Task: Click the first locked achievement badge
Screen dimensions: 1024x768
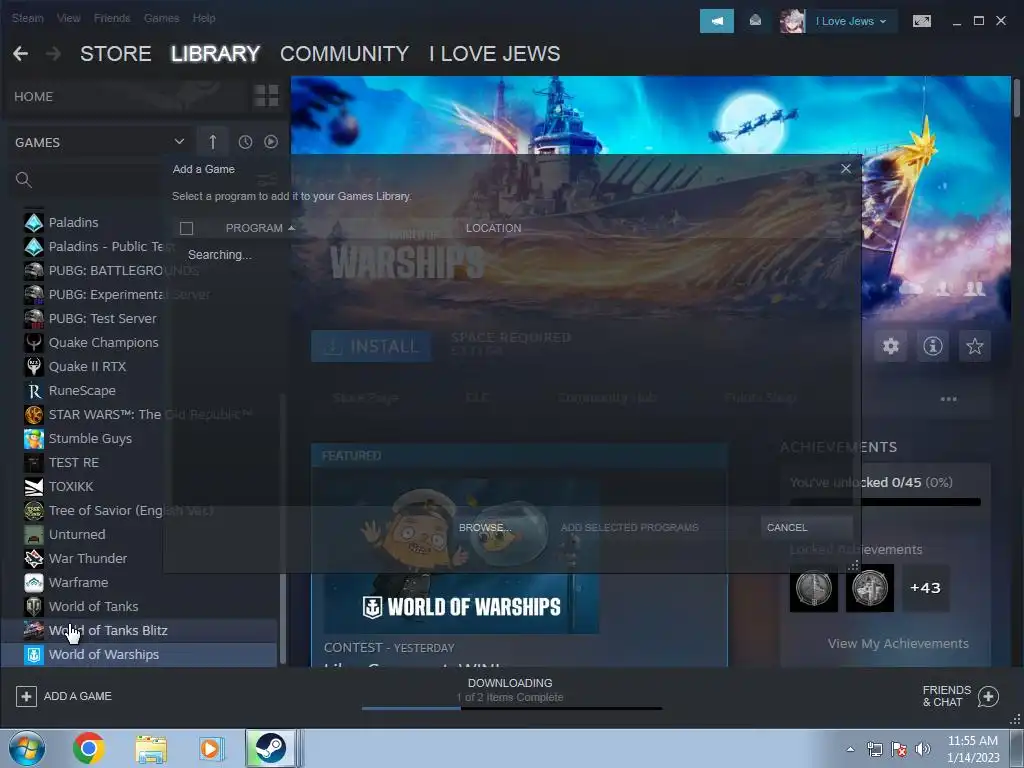Action: (814, 588)
